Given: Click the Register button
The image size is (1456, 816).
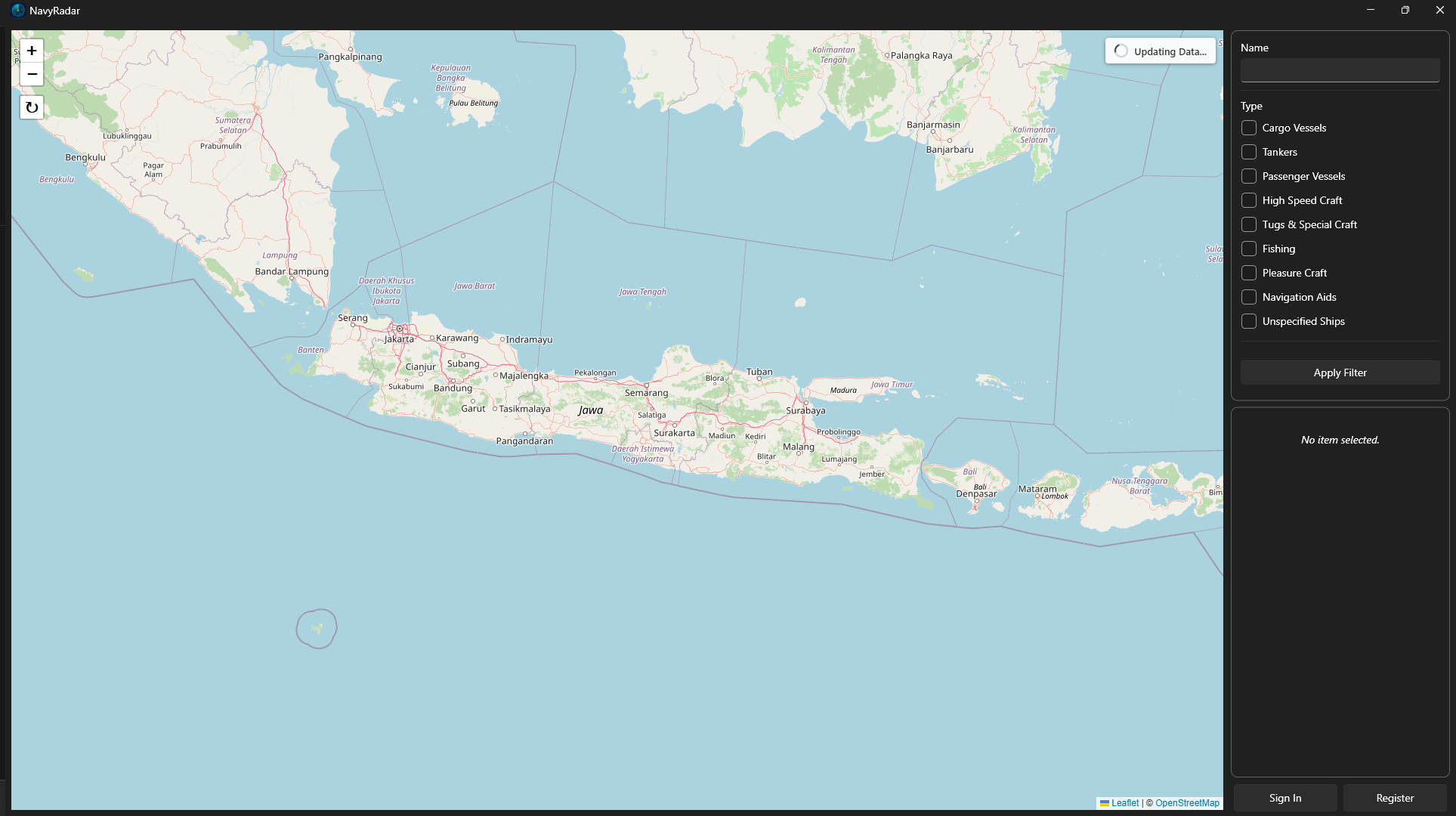Looking at the screenshot, I should [1394, 797].
